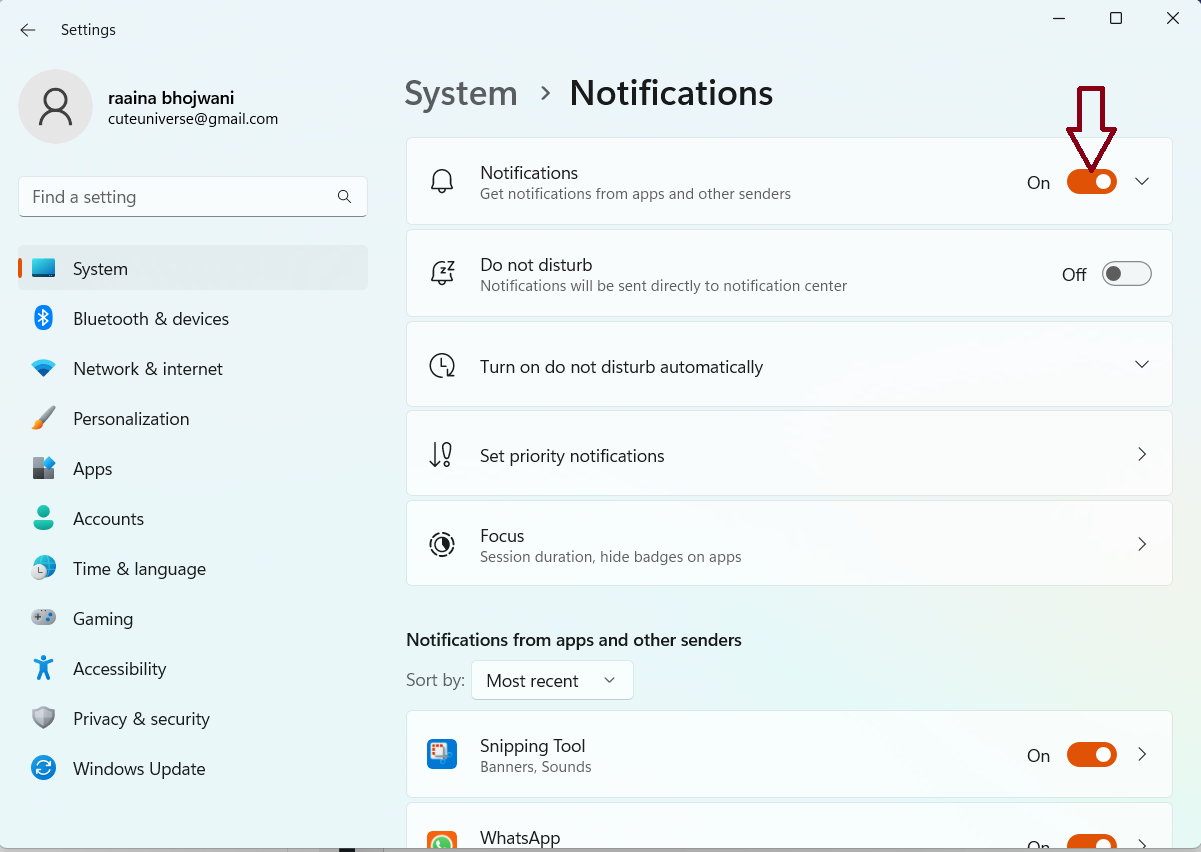Click the Bluetooth & devices icon
The width and height of the screenshot is (1201, 852).
point(43,318)
